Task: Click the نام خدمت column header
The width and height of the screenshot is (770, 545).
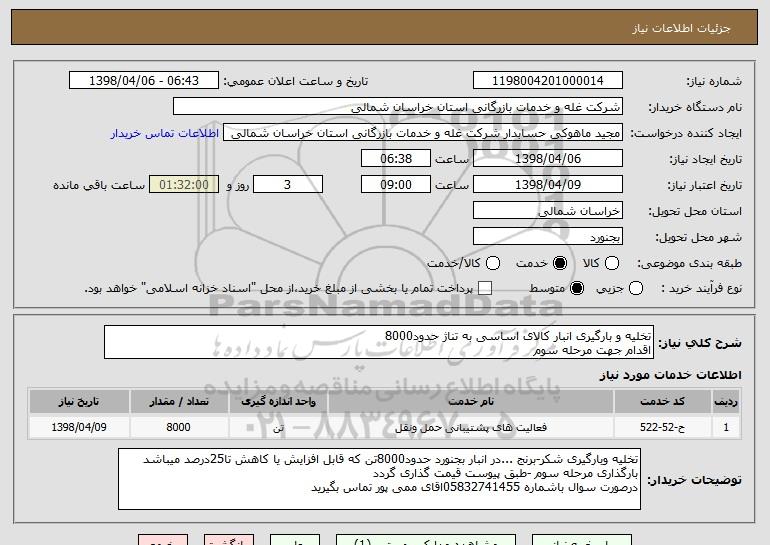Action: (x=471, y=402)
